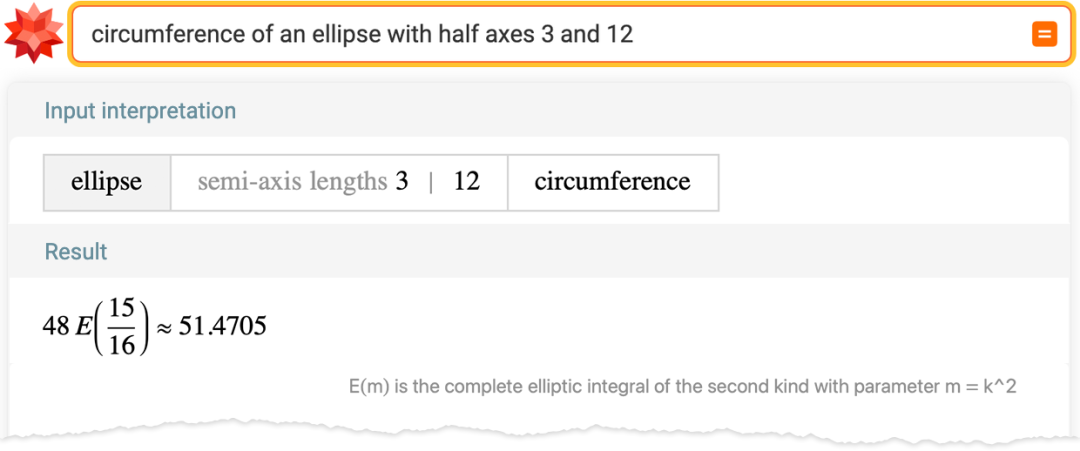
Task: Place cursor after '12' in search query
Action: (635, 34)
